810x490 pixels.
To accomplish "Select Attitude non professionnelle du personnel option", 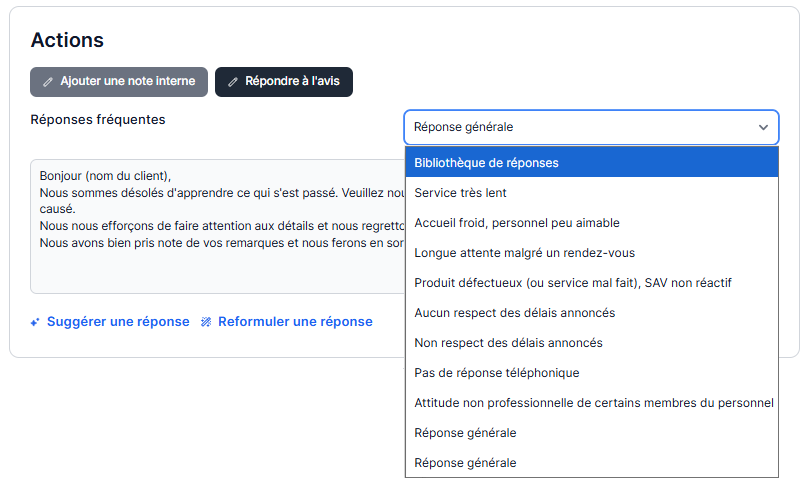I will pyautogui.click(x=591, y=402).
